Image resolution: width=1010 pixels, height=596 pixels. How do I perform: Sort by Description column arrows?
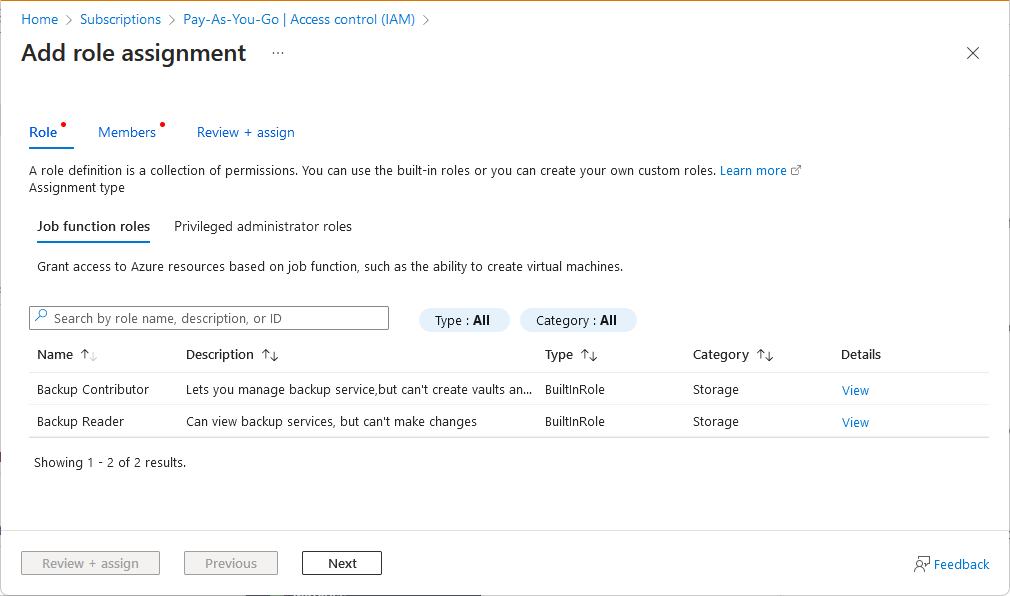(270, 355)
